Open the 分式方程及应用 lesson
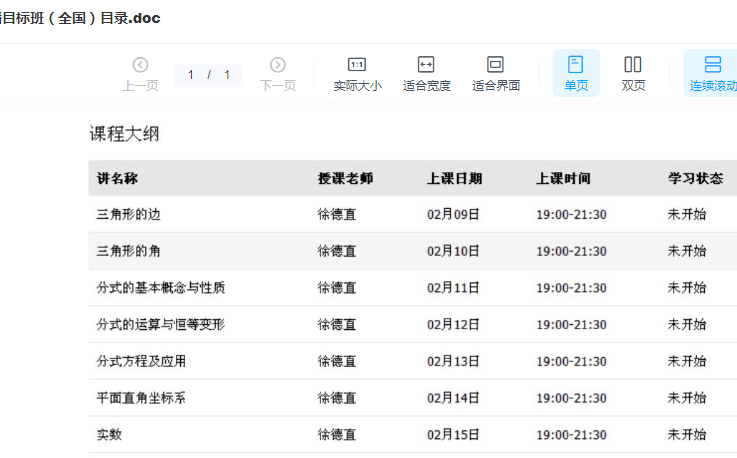 tap(141, 361)
